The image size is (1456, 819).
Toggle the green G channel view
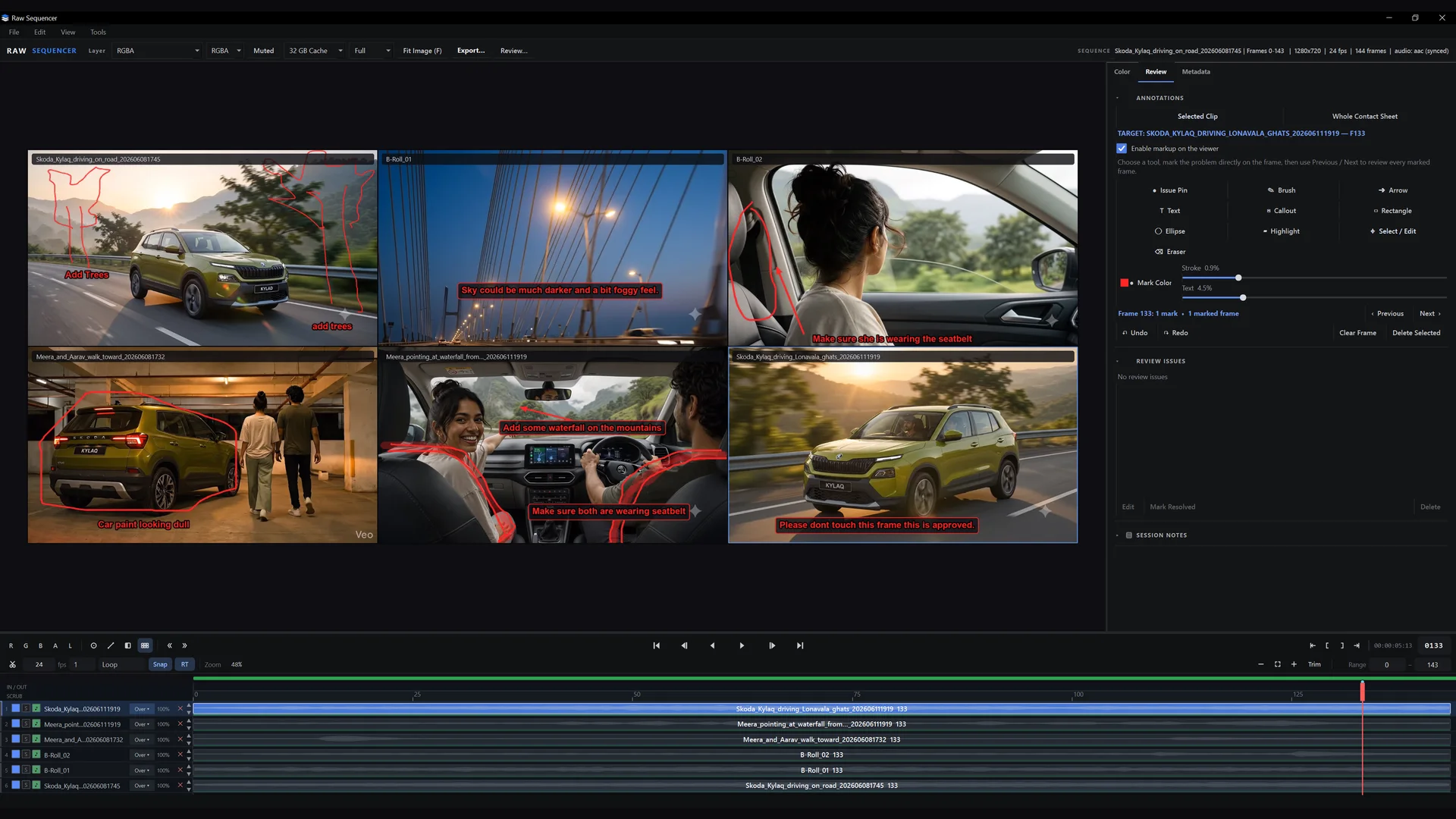(26, 646)
